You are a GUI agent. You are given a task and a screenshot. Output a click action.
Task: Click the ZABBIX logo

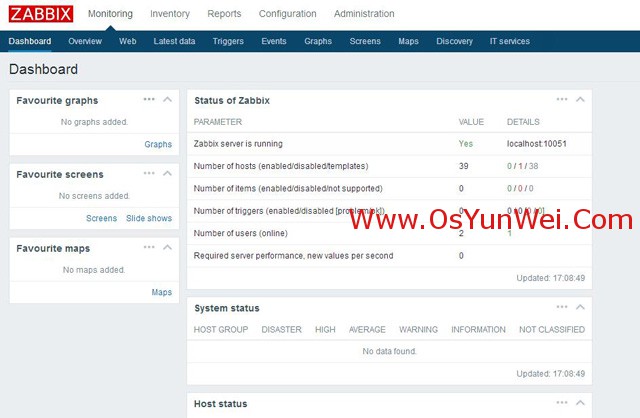click(x=41, y=14)
